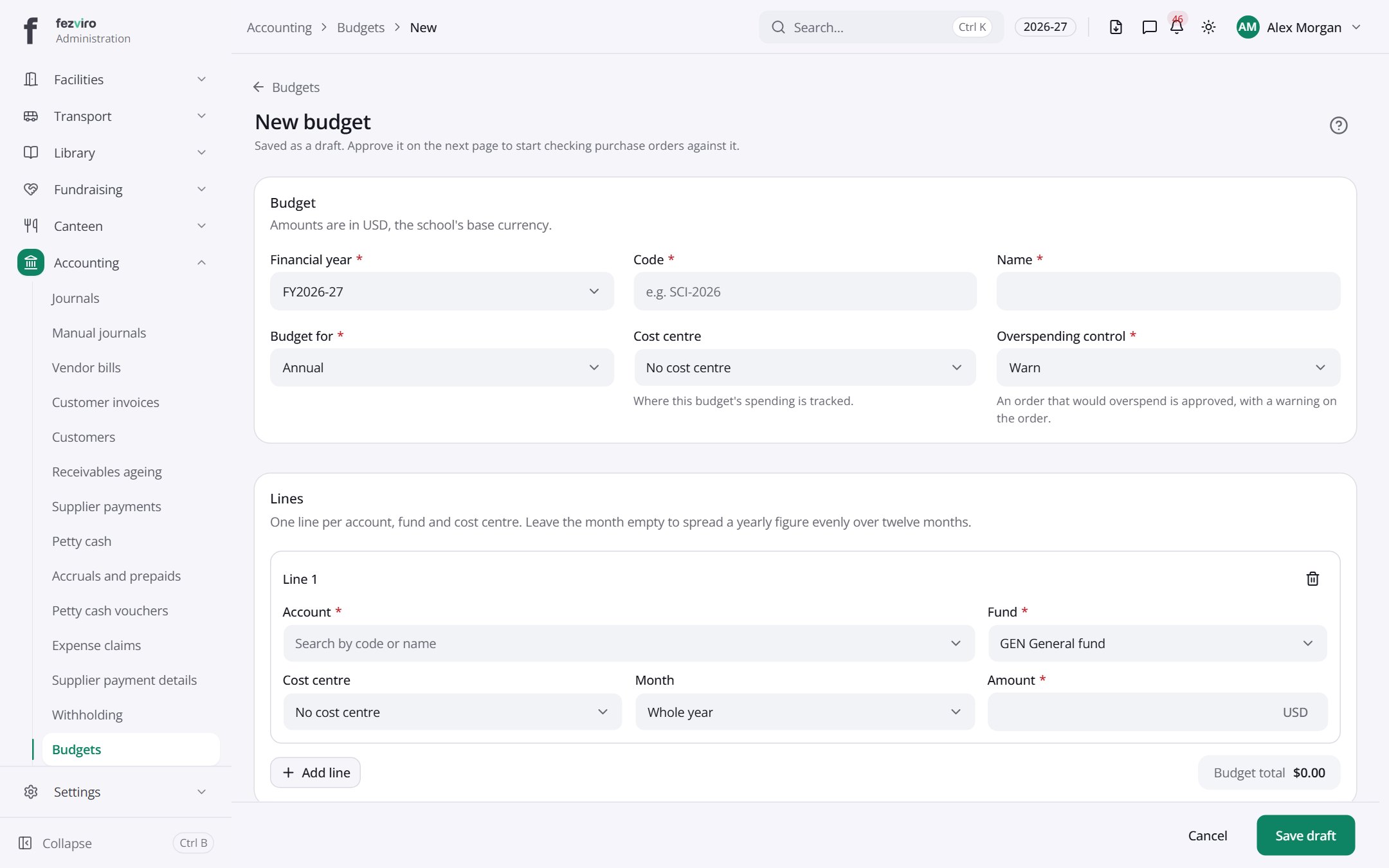
Task: Open the Budget for dropdown
Action: tap(442, 368)
